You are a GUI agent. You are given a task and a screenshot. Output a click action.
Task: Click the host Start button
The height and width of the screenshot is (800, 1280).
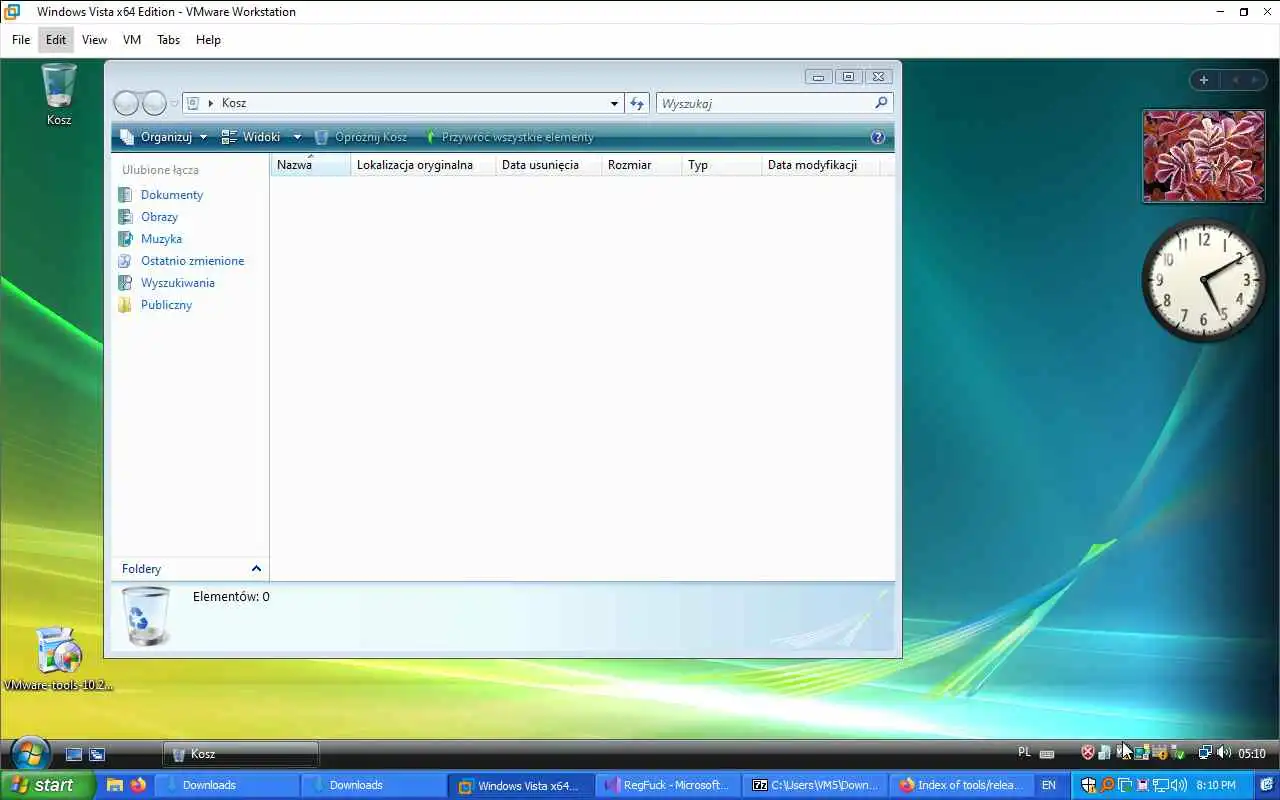click(x=46, y=785)
